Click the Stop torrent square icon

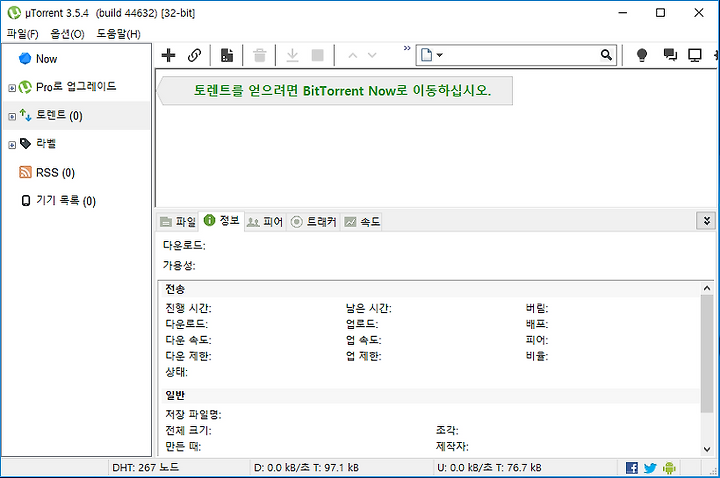[318, 56]
